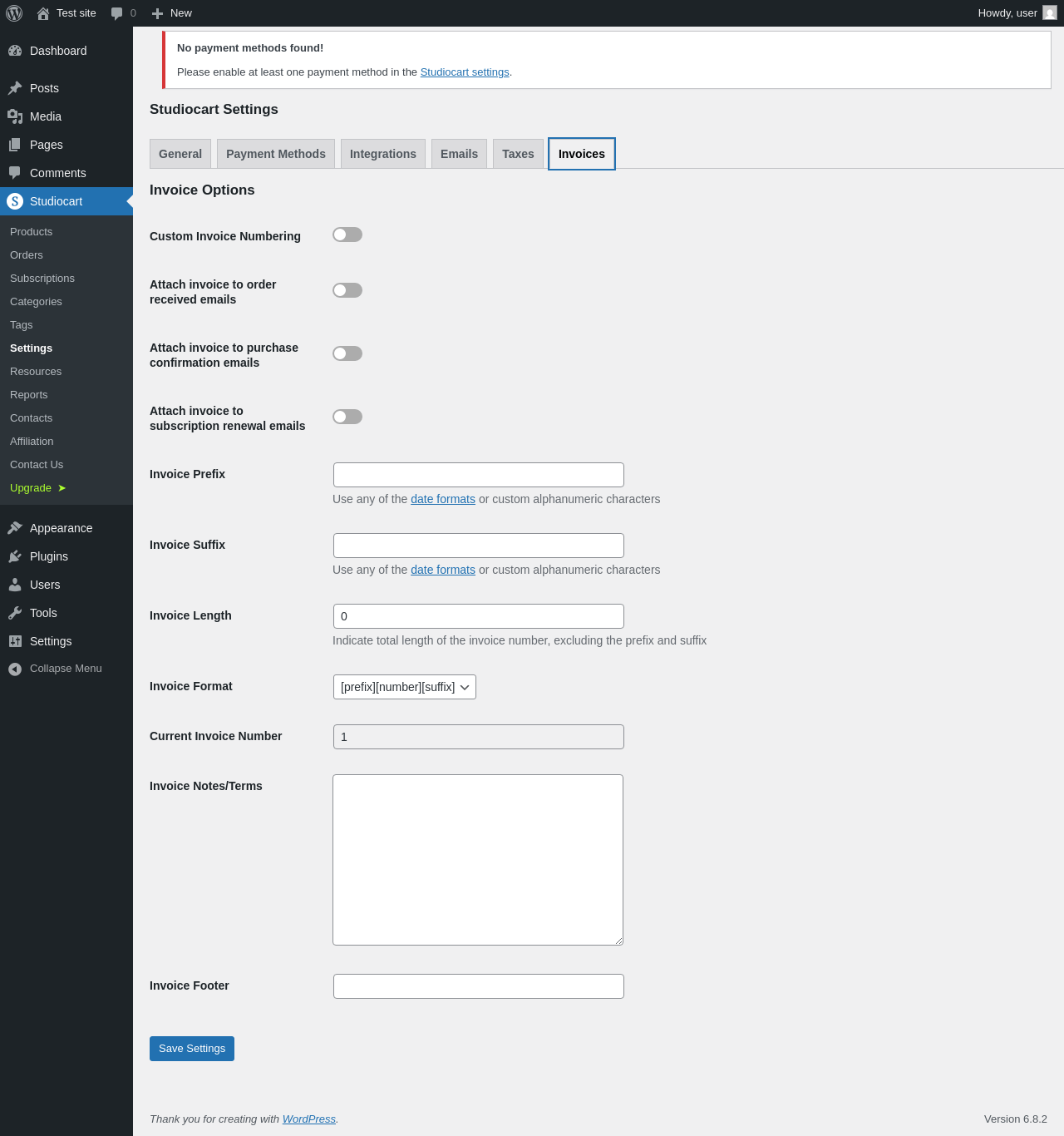The width and height of the screenshot is (1064, 1136).
Task: Open Reports submenu item
Action: (66, 395)
